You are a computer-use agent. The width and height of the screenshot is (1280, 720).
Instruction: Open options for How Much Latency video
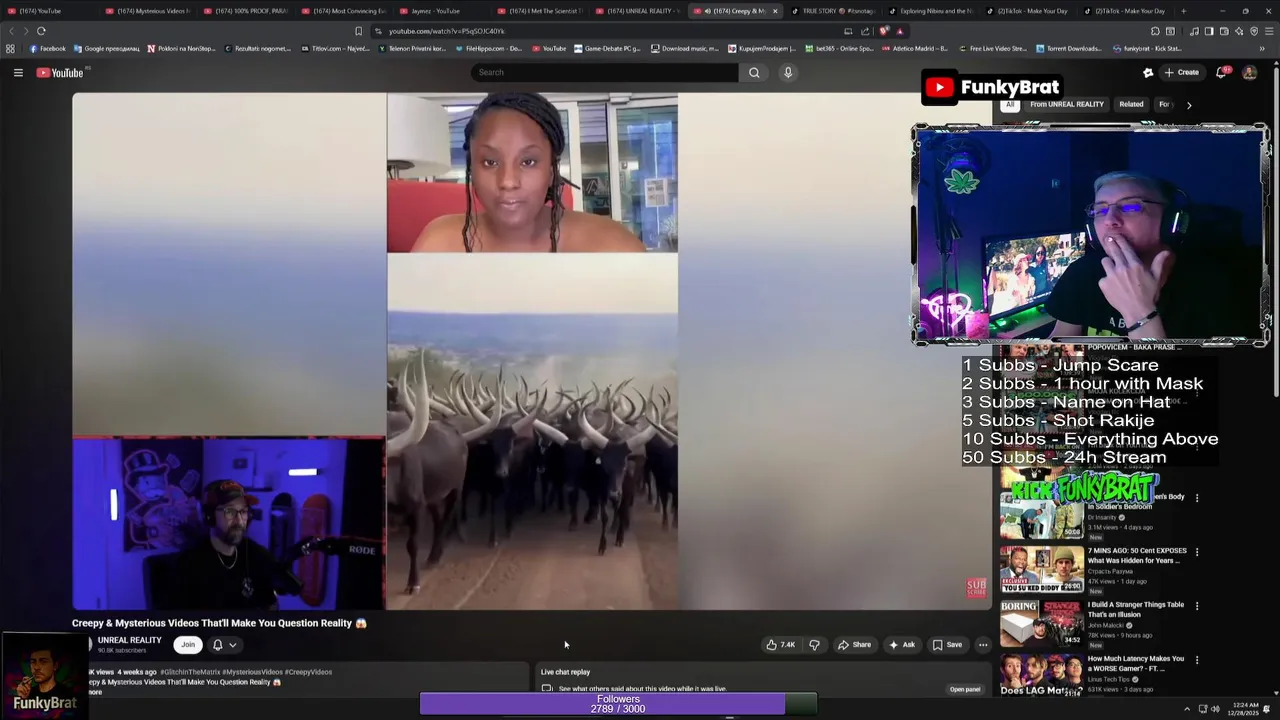click(x=1197, y=660)
